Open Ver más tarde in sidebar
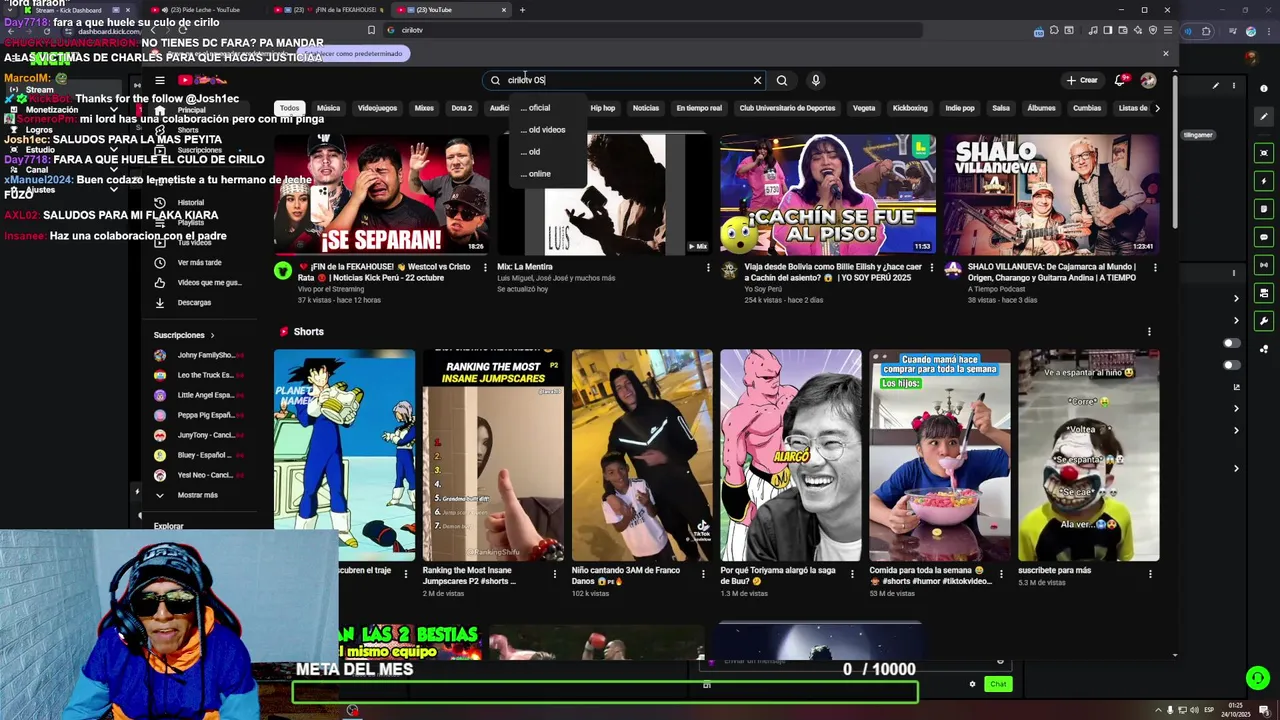Screen dimensions: 1280x720 click(199, 262)
